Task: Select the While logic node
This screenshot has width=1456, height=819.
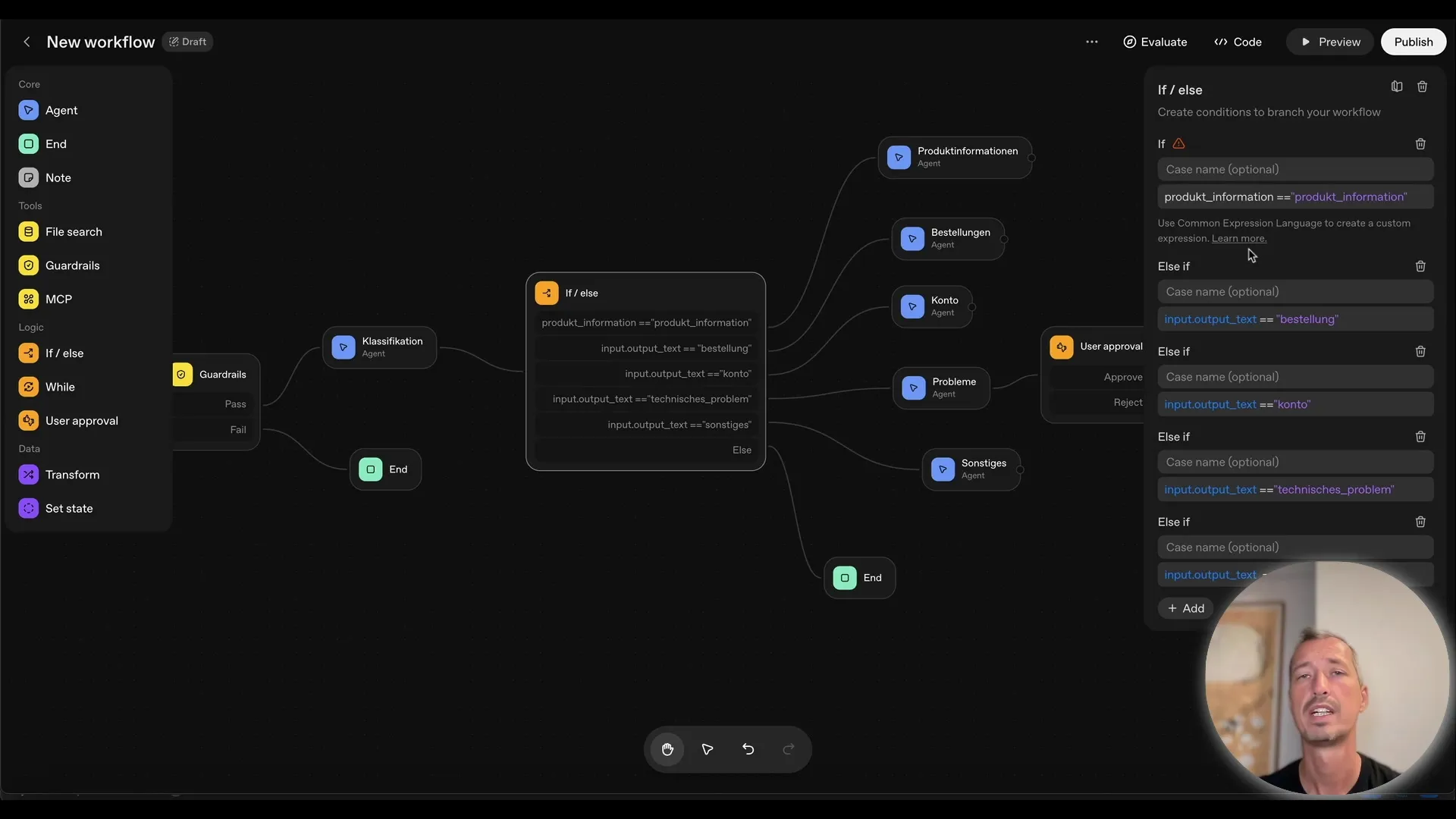Action: point(61,387)
